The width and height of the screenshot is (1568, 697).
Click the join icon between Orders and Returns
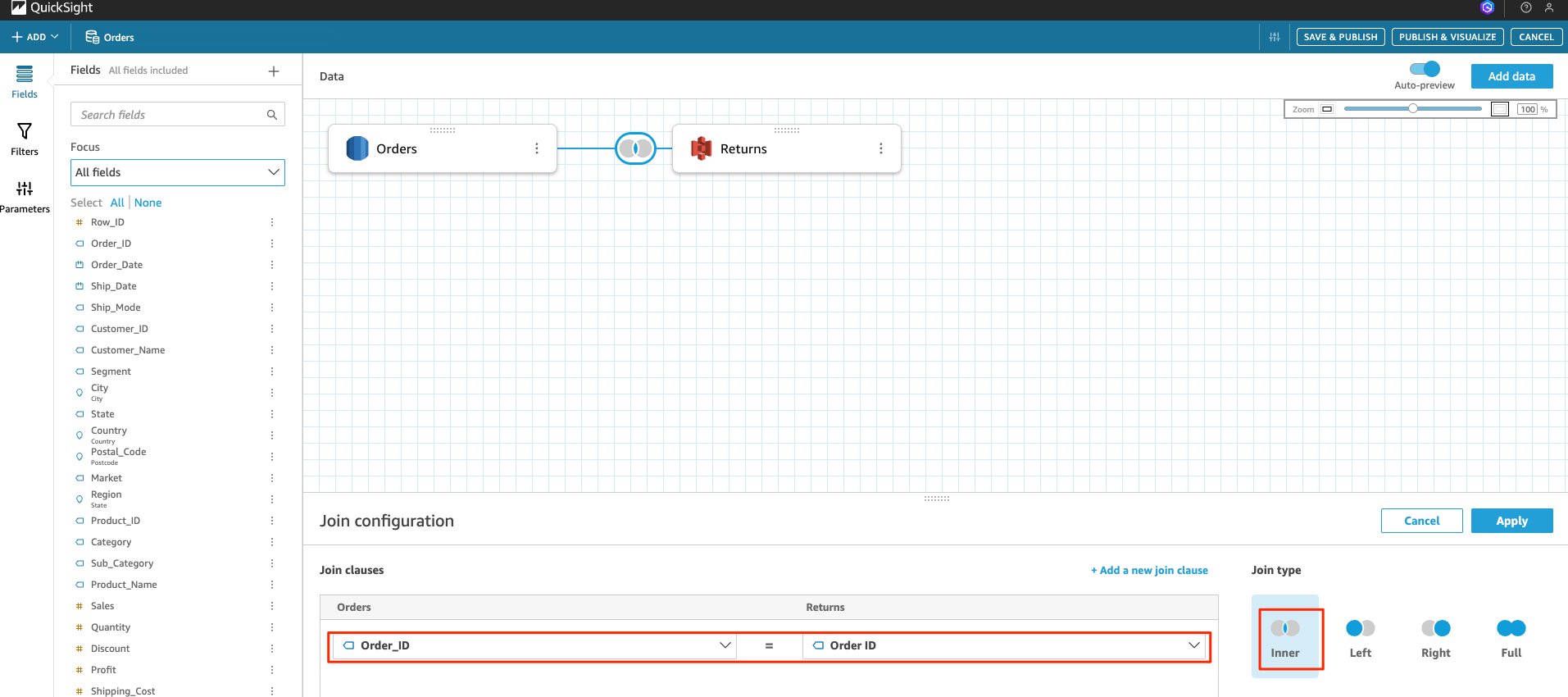coord(635,148)
